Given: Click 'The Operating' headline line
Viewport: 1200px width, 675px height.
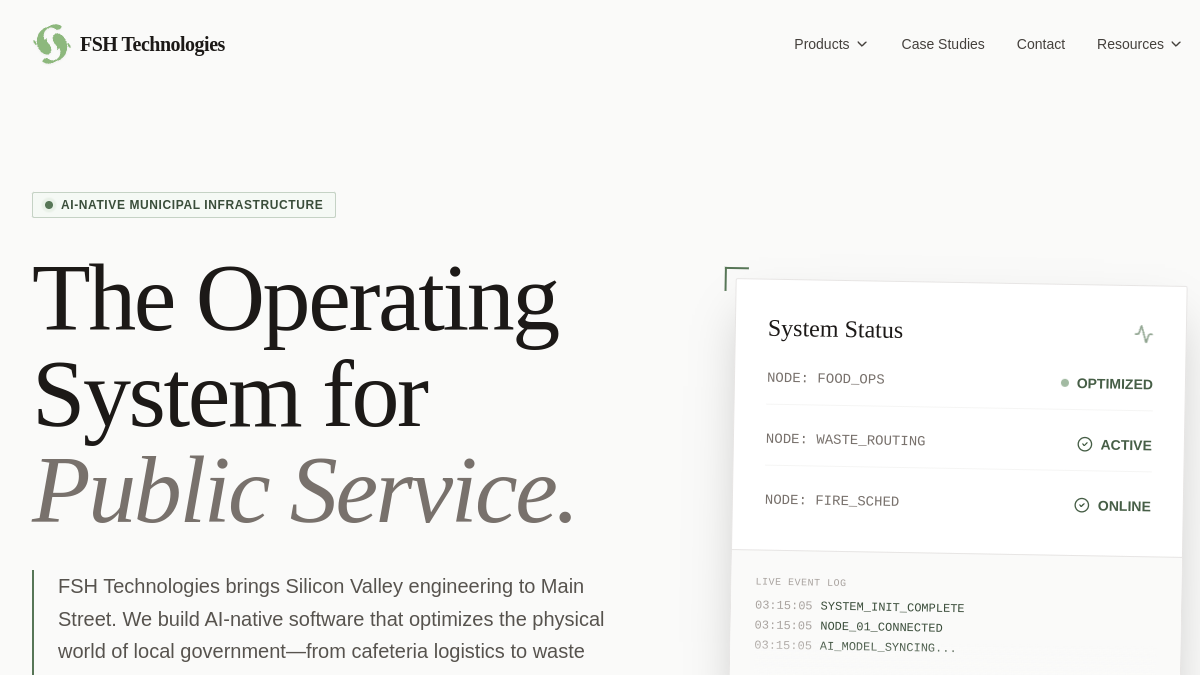Looking at the screenshot, I should 295,299.
